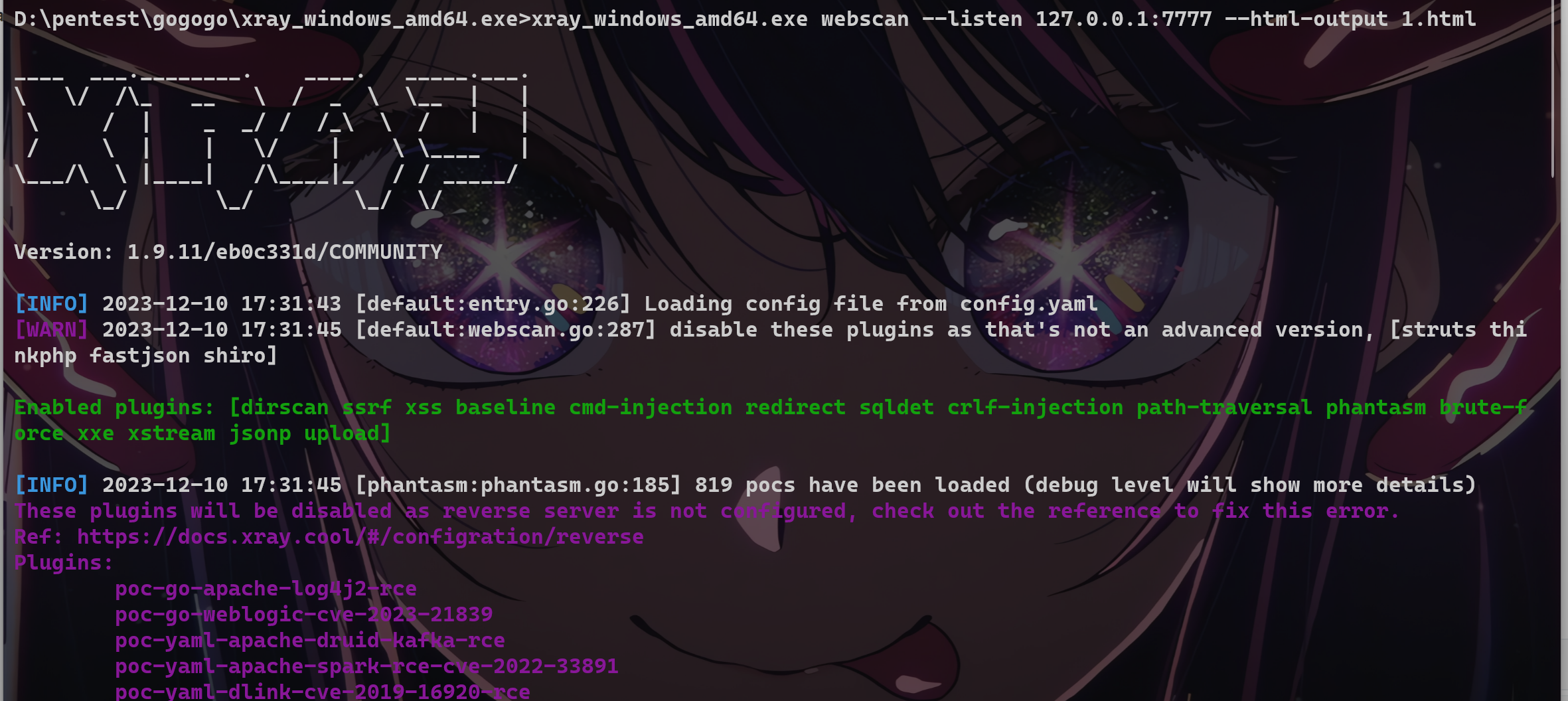
Task: Click the 127.0.0.1:7777 listen address
Action: pos(1124,19)
